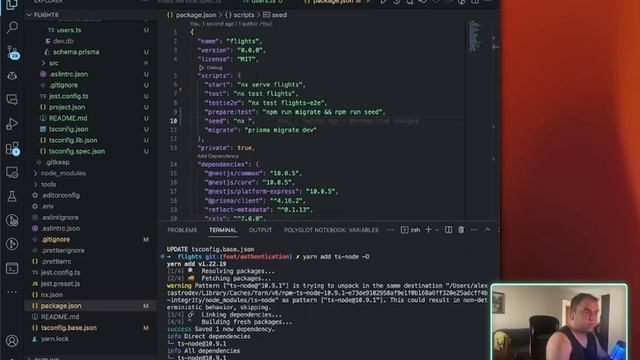
Task: Click Add Dependency codelens
Action: (x=218, y=156)
